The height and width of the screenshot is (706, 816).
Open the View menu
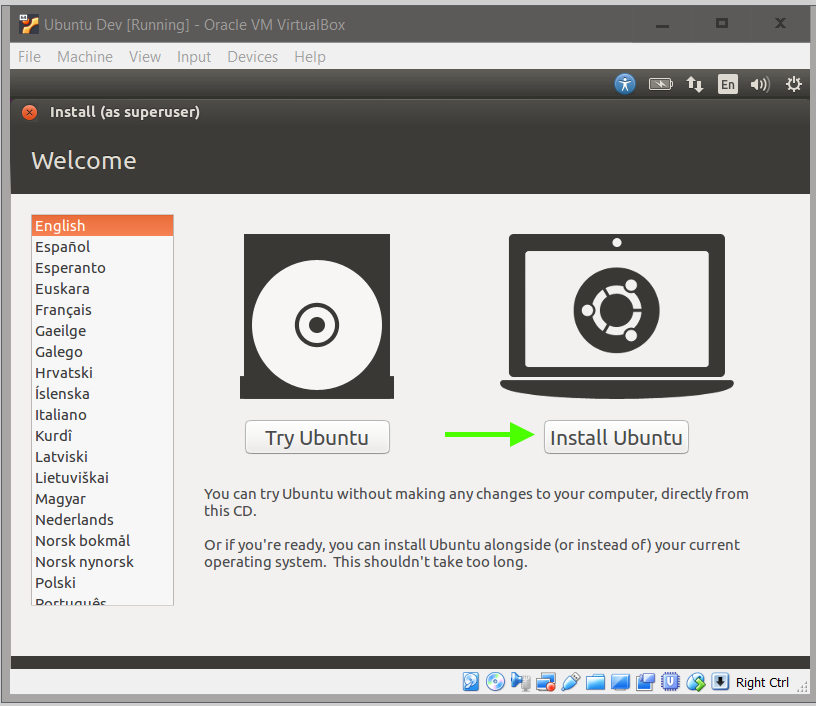(145, 57)
